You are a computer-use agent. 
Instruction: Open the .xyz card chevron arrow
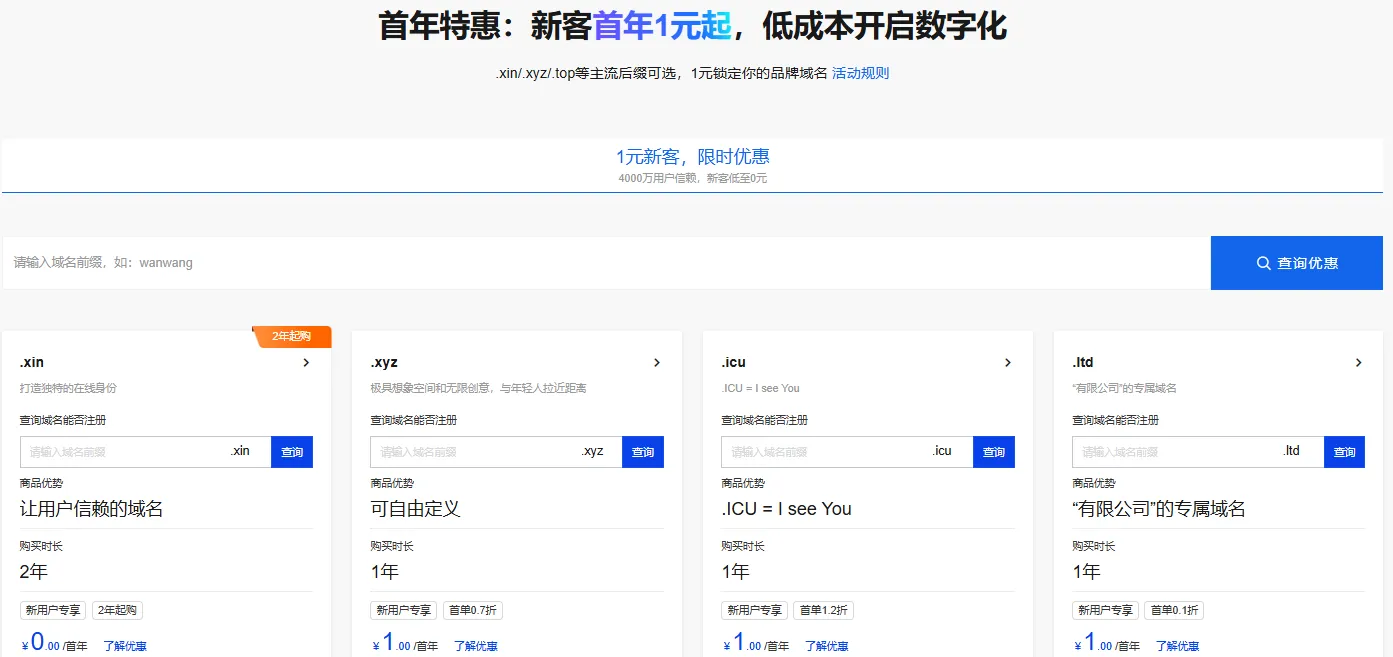[657, 363]
